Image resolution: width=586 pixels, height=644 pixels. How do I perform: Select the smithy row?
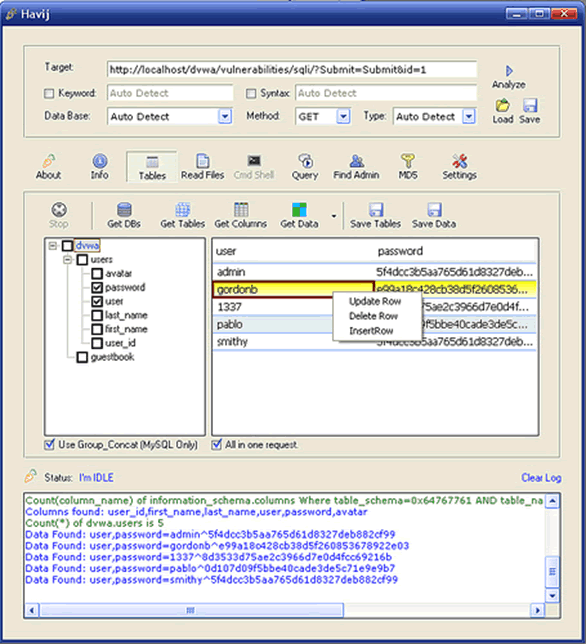click(375, 342)
